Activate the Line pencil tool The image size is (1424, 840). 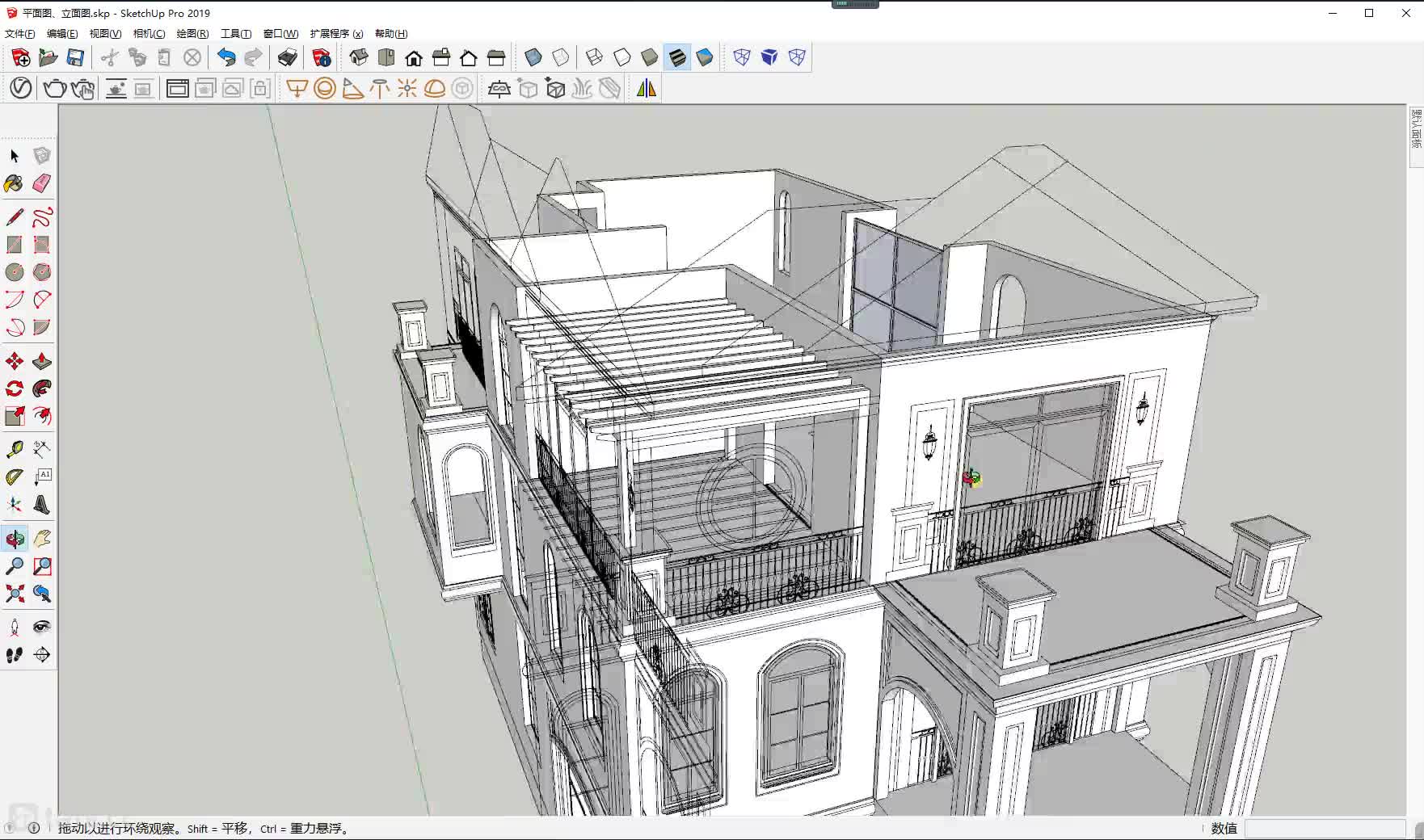point(15,217)
